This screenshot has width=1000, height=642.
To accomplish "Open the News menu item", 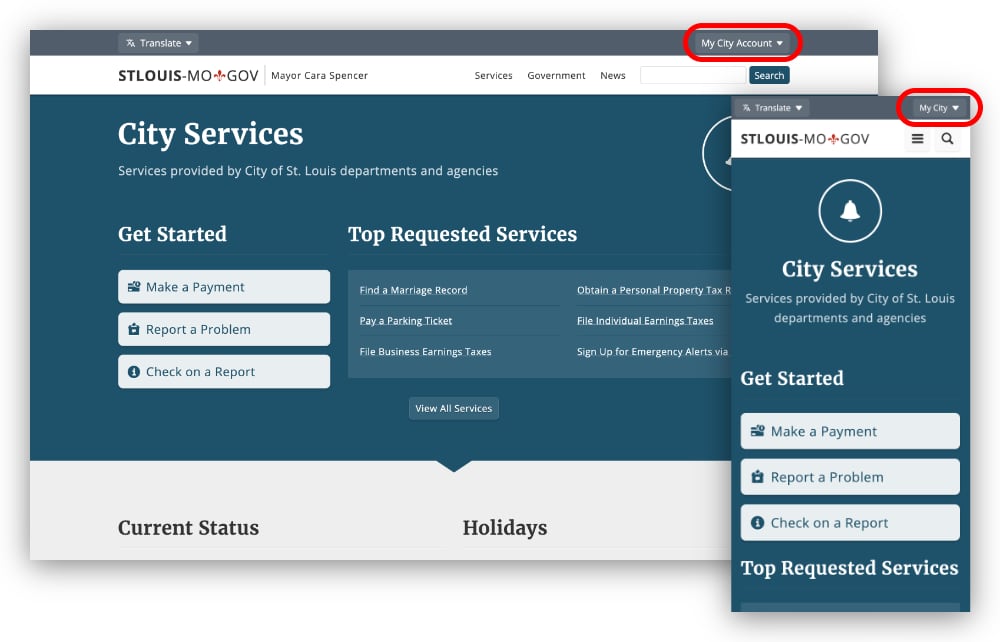I will pos(612,75).
